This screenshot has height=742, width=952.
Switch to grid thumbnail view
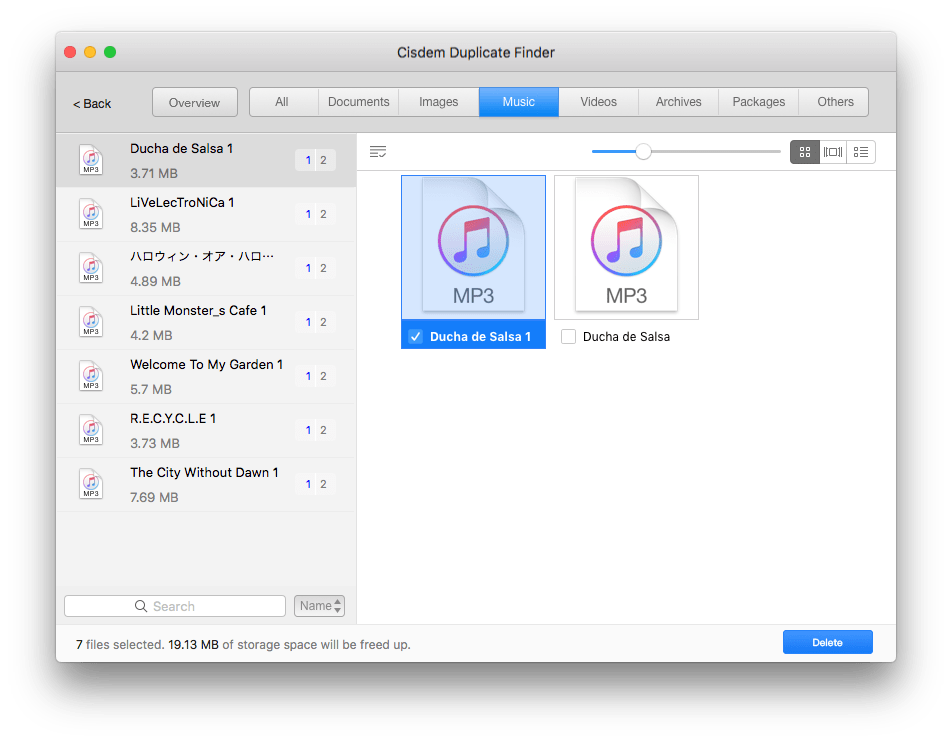click(804, 152)
